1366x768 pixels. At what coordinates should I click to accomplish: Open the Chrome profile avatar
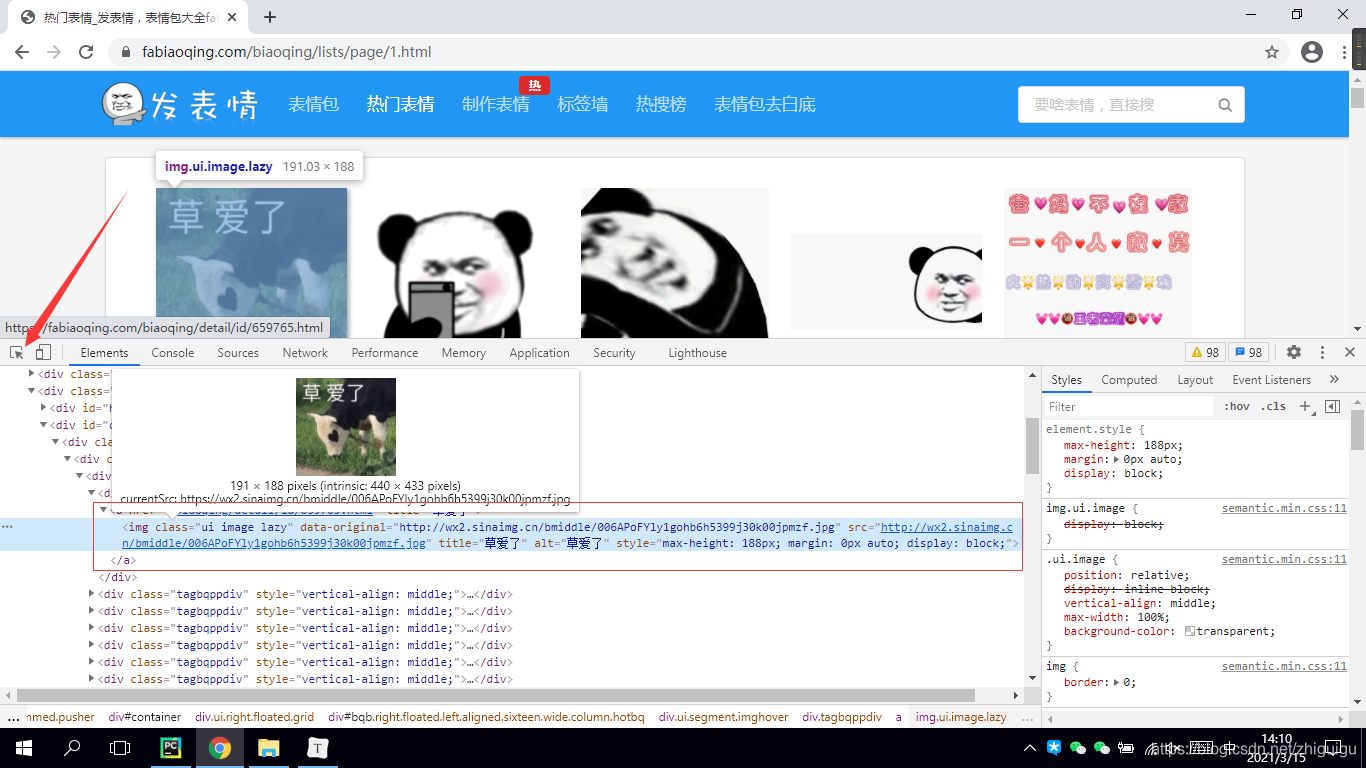click(x=1312, y=52)
